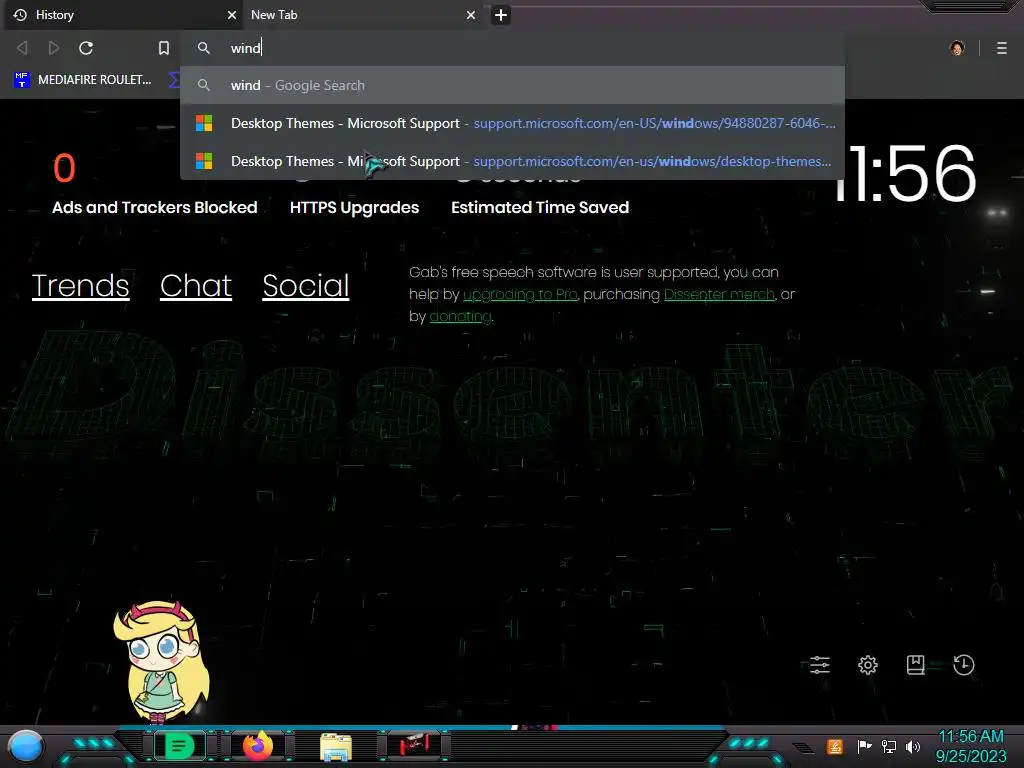Open a new browser tab with plus button
The width and height of the screenshot is (1024, 768).
(501, 15)
